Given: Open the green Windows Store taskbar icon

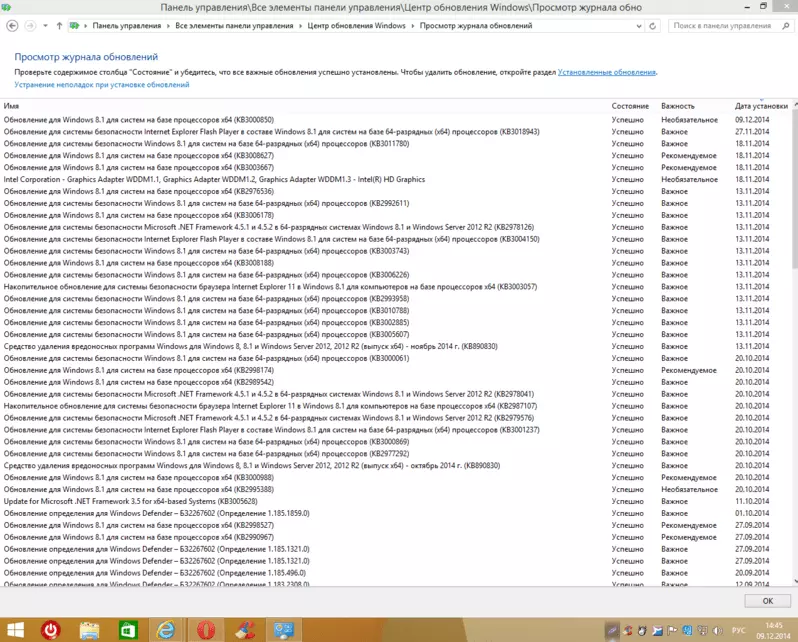Looking at the screenshot, I should (129, 630).
